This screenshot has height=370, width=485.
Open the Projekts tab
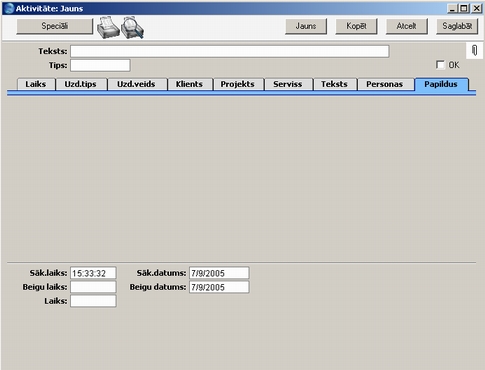coord(238,84)
